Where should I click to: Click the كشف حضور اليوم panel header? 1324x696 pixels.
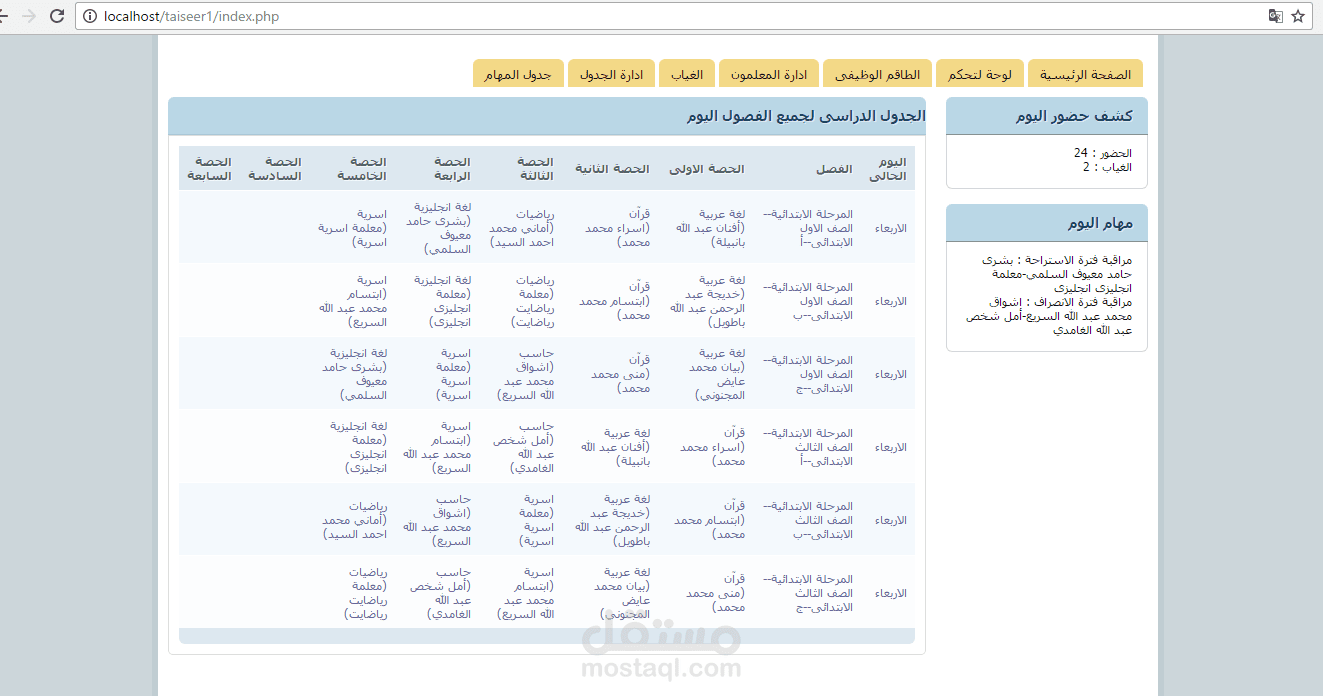[1046, 115]
